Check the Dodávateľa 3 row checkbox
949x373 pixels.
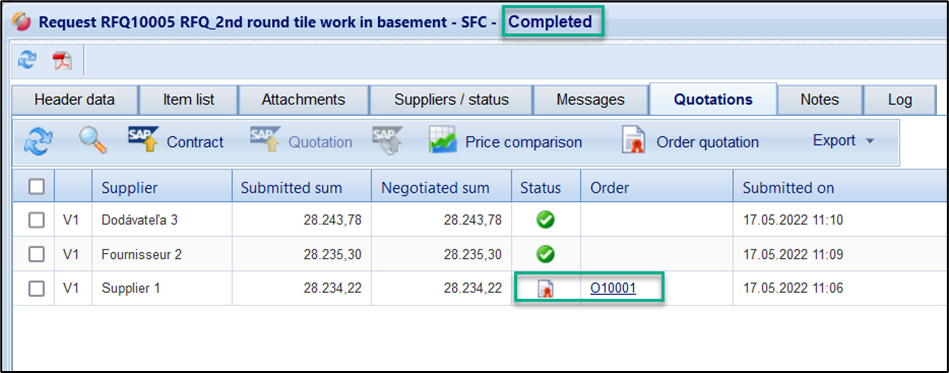pos(37,220)
